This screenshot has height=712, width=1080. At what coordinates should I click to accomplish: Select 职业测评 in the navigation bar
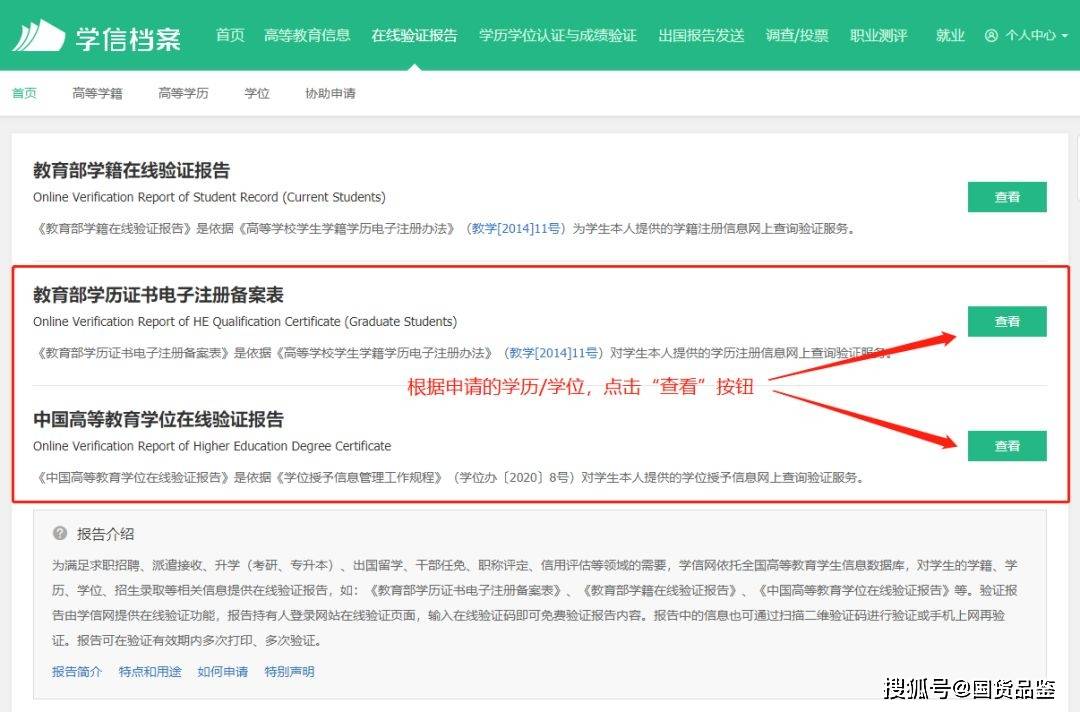(878, 36)
